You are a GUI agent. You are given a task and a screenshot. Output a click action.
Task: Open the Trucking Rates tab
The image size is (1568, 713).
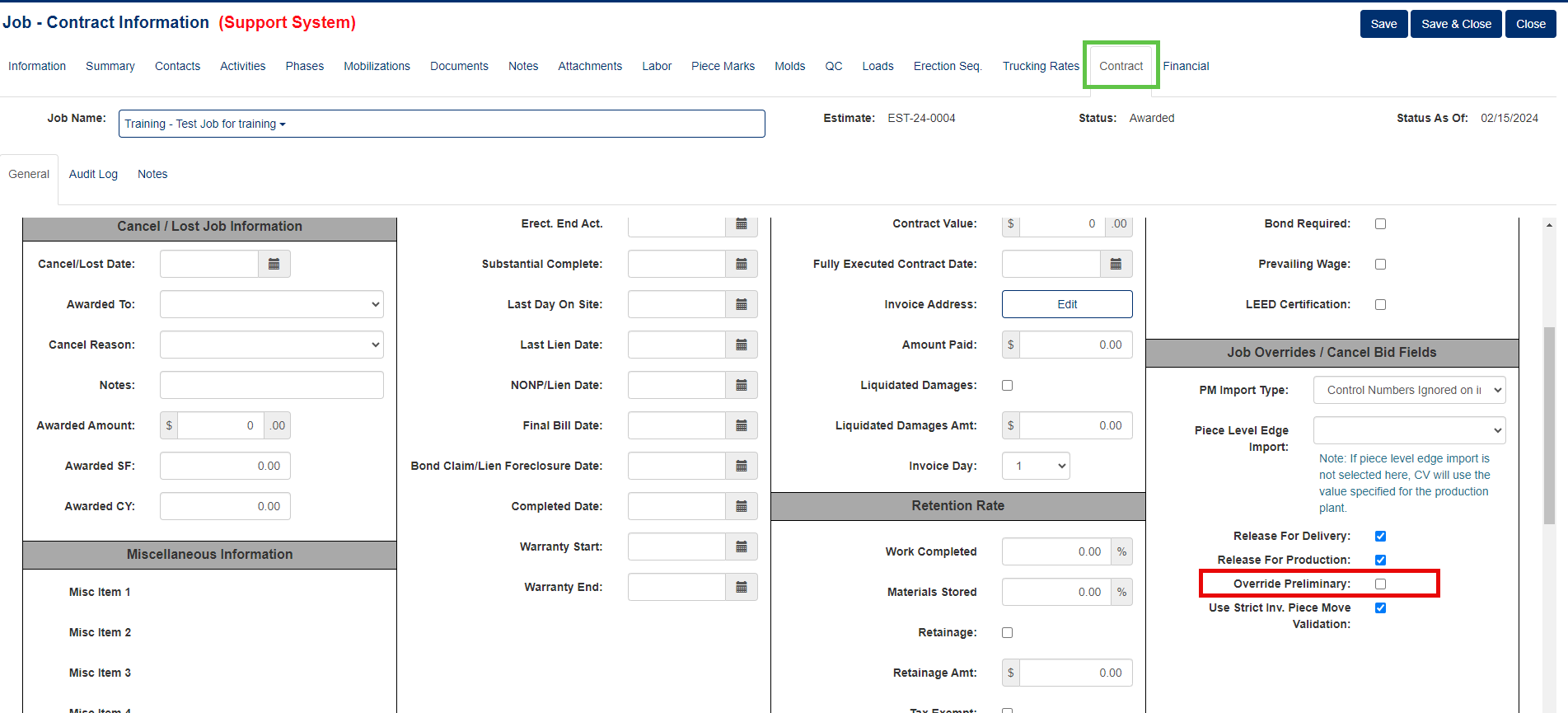click(1041, 66)
